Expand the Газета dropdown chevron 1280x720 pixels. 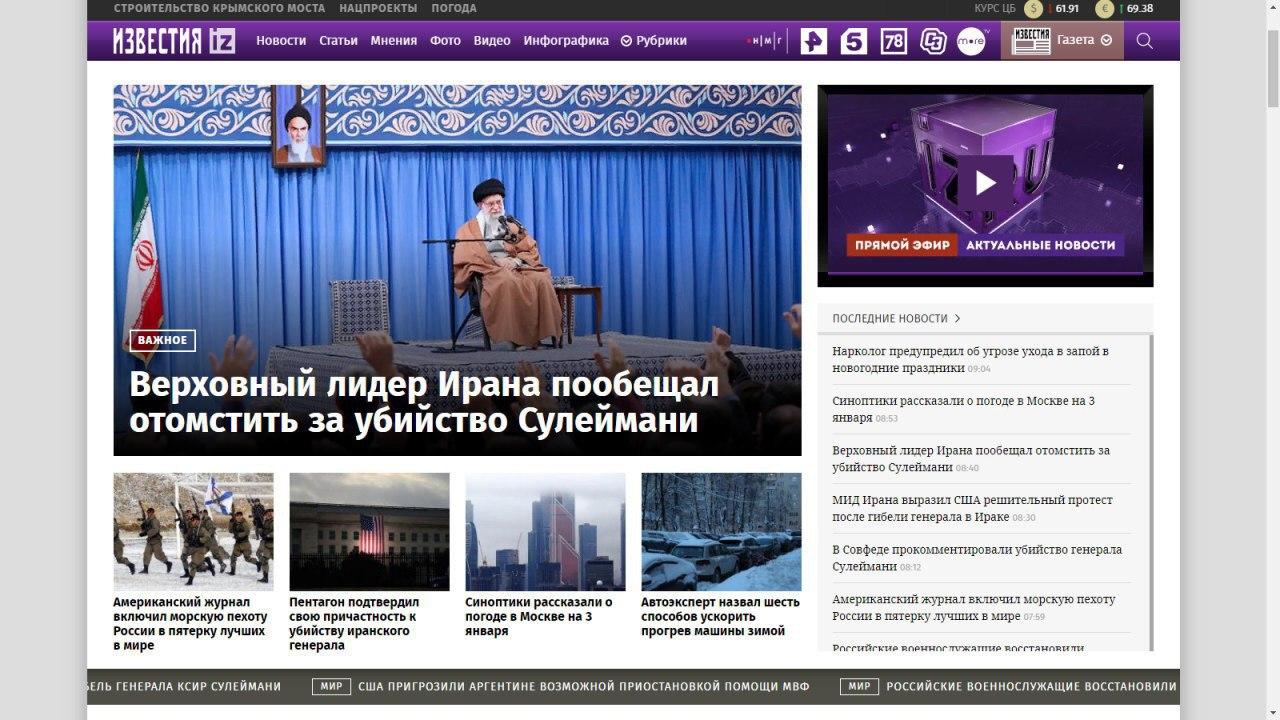(1105, 41)
